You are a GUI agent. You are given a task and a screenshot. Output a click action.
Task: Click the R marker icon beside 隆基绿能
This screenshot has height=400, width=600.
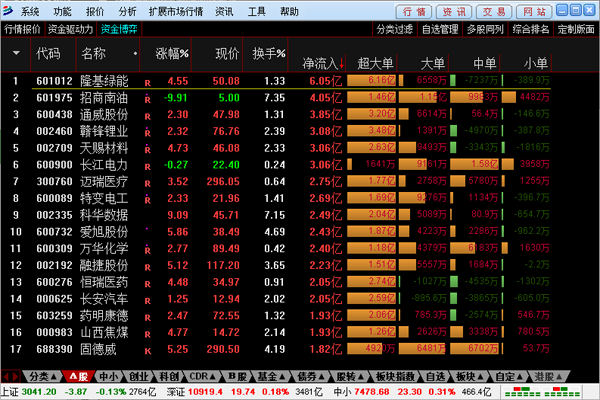click(x=148, y=82)
